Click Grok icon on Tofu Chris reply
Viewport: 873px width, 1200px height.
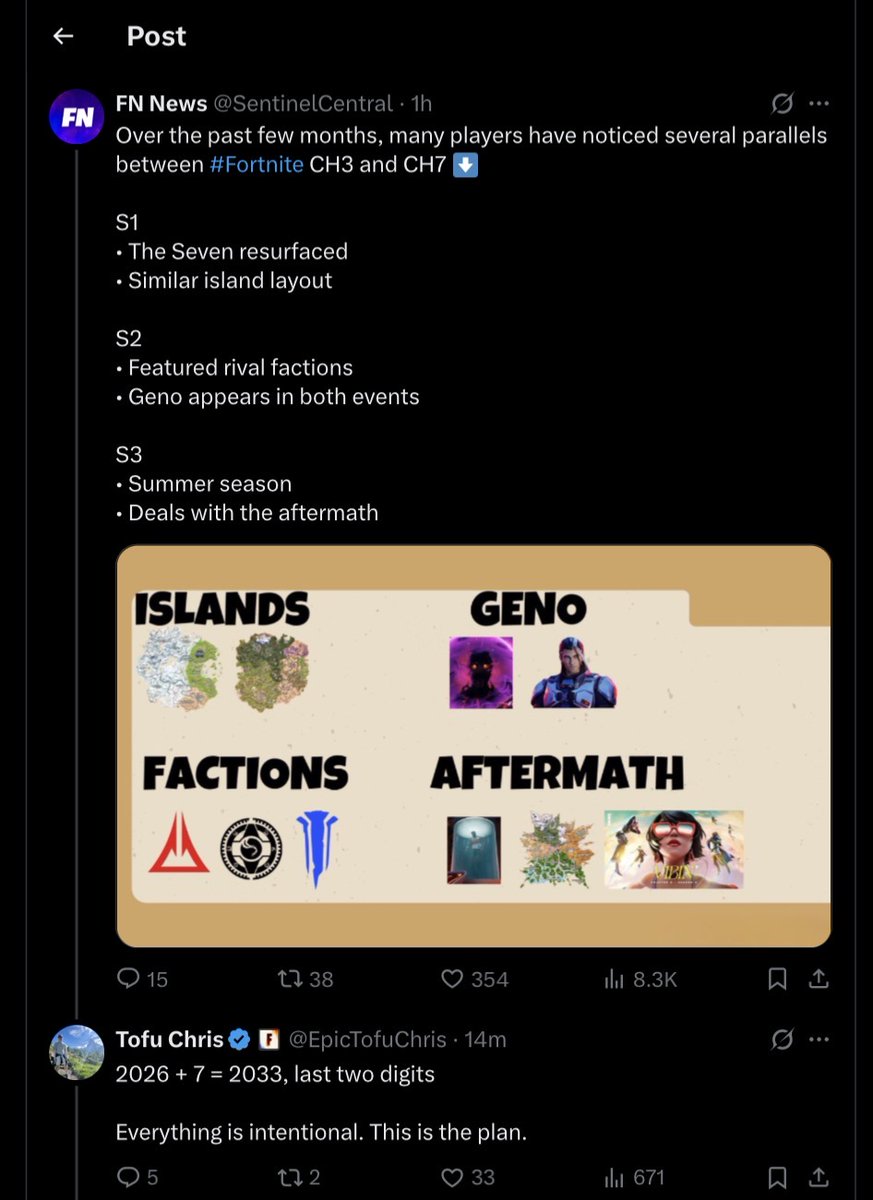[x=782, y=1040]
